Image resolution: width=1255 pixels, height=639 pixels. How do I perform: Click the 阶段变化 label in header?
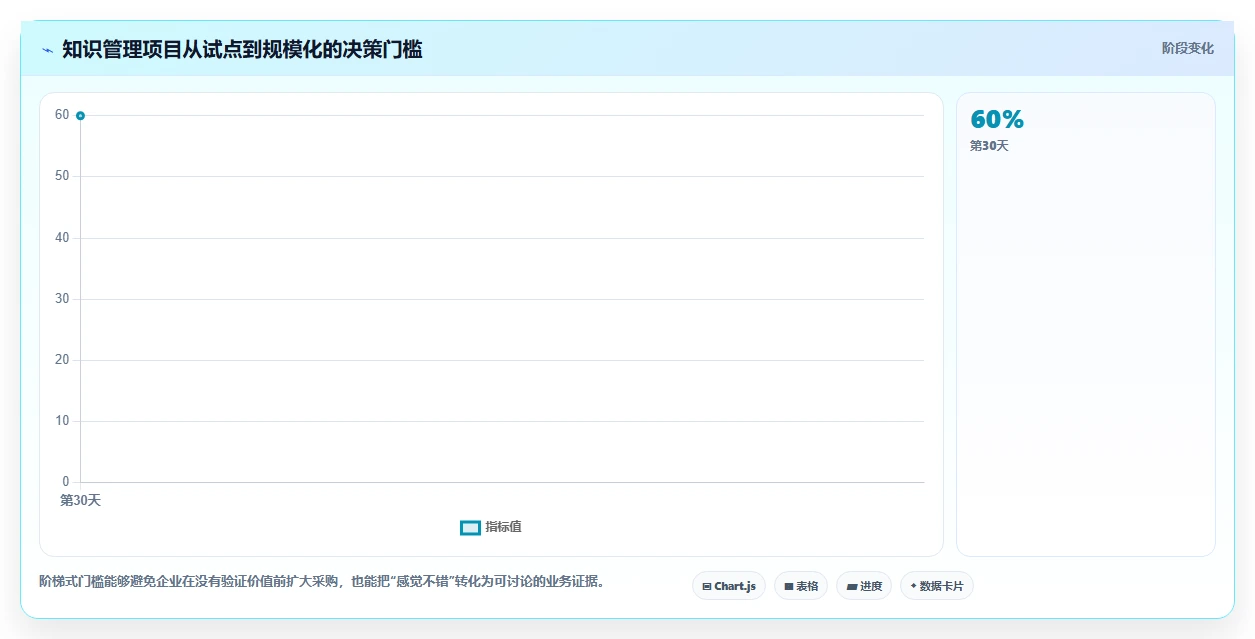click(1188, 48)
